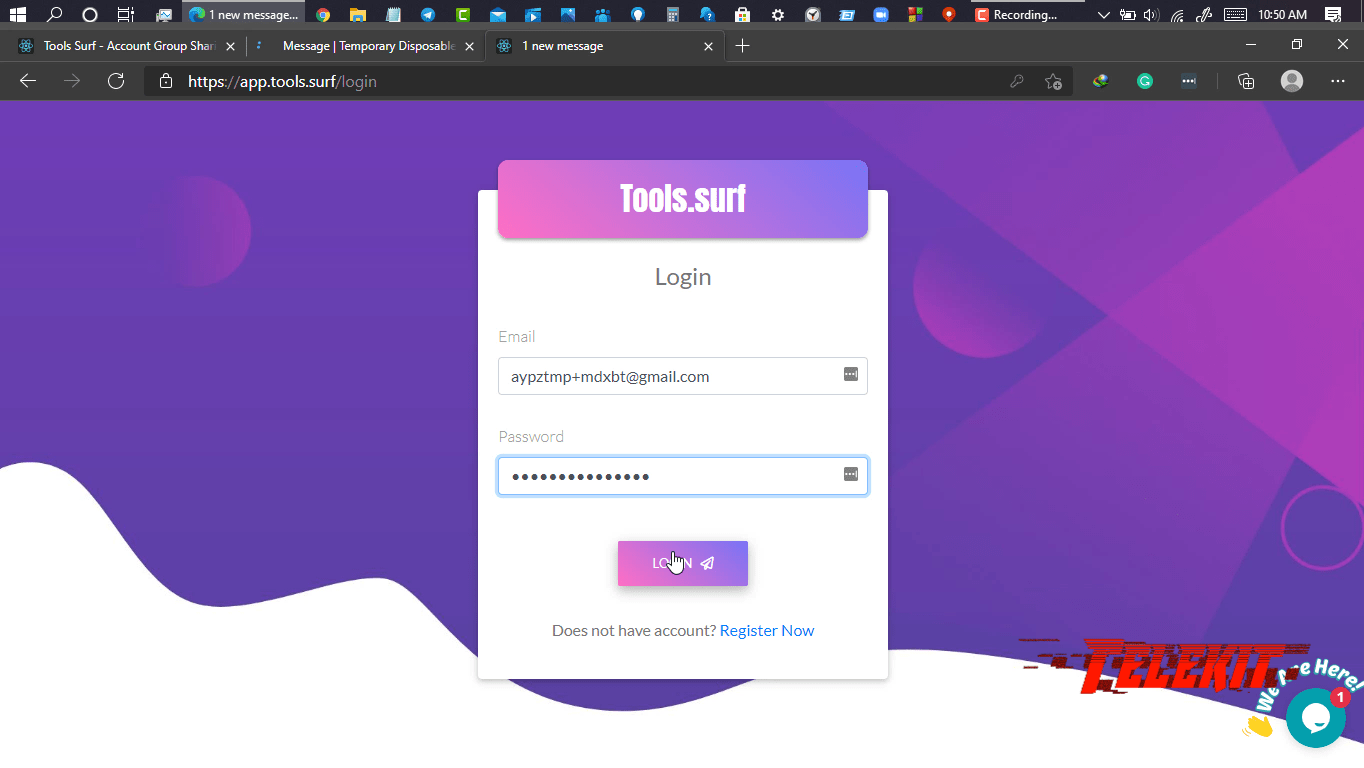This screenshot has height=768, width=1364.
Task: Close the 1 new message tab
Action: 709,46
